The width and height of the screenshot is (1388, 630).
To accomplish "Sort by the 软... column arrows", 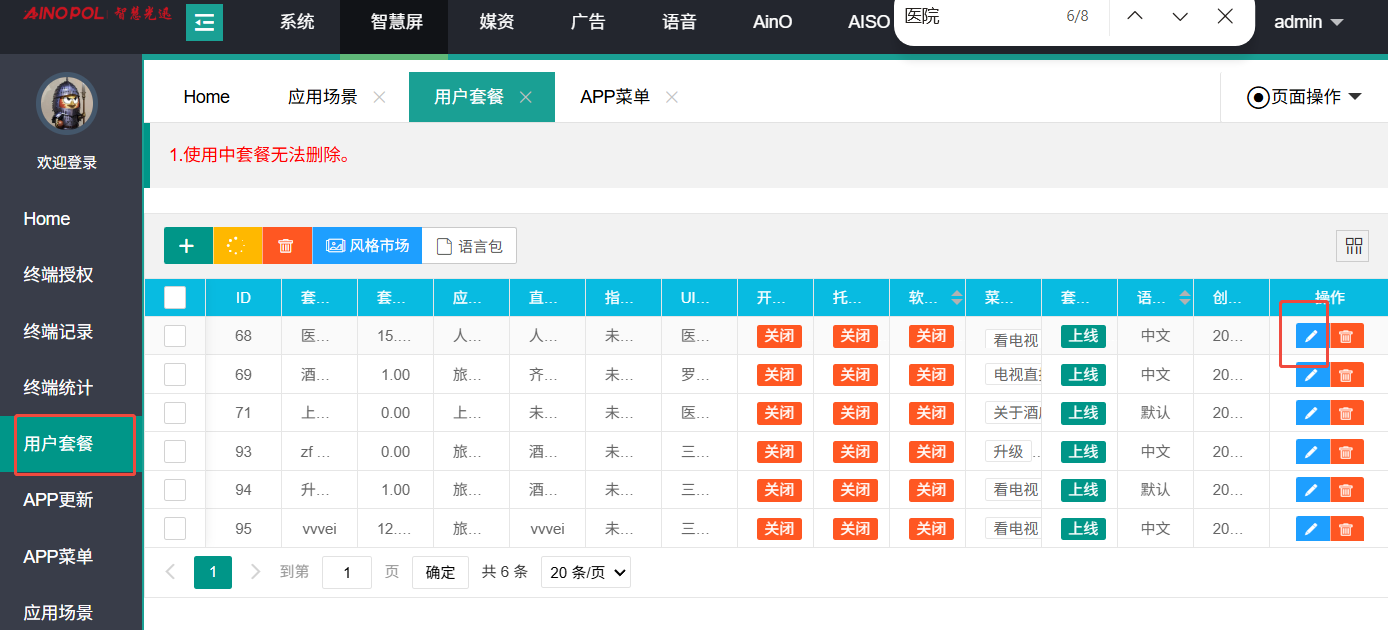I will 957,298.
